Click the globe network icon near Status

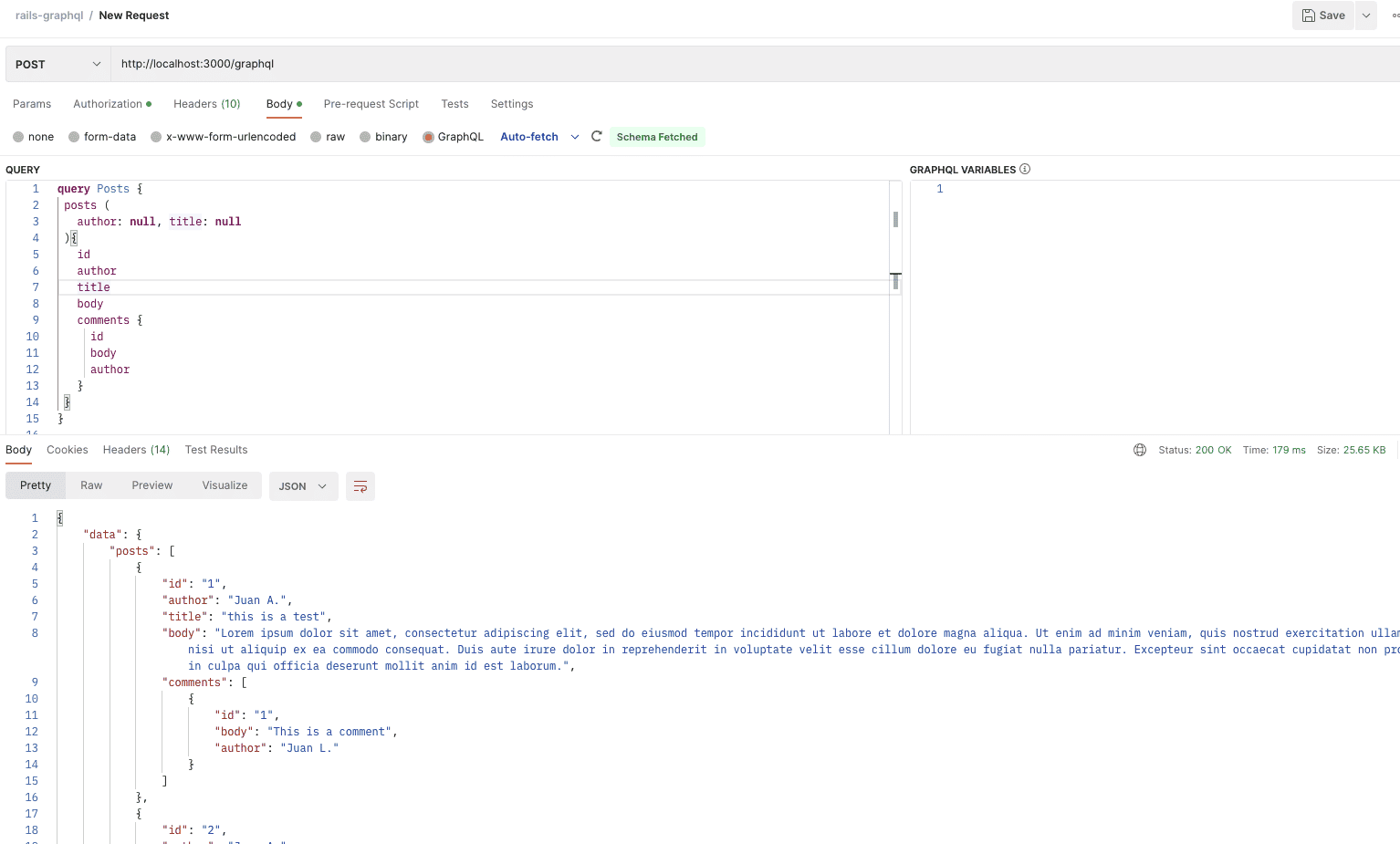1140,450
